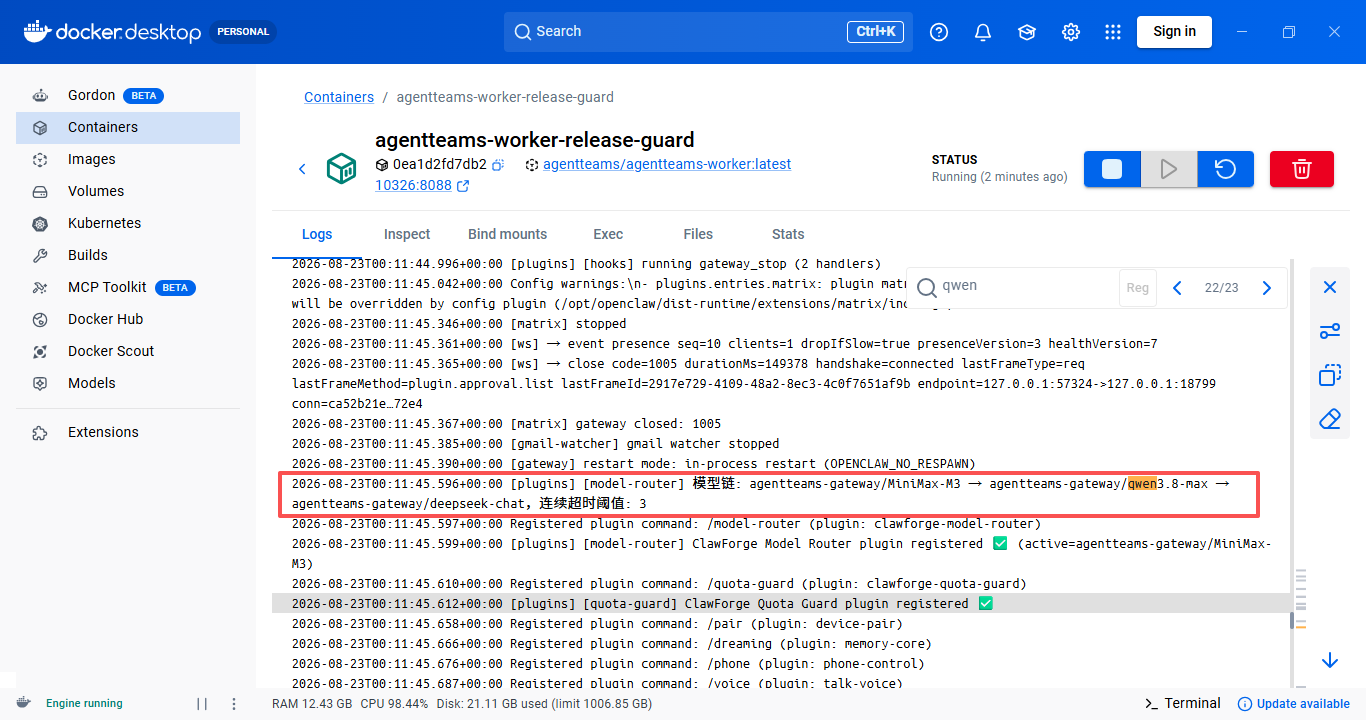Switch to the Exec tab
Screen dimensions: 1366x720
click(x=608, y=234)
